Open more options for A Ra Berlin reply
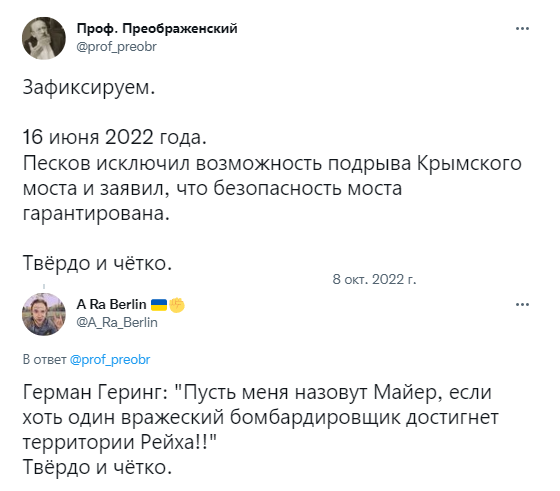This screenshot has width=560, height=491. 522,305
